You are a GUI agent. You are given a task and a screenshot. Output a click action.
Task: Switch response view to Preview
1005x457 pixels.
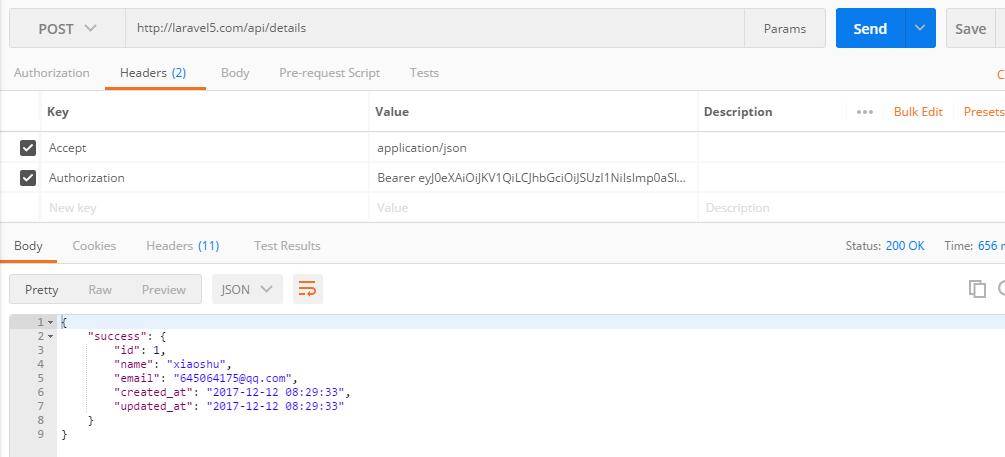[x=163, y=290]
